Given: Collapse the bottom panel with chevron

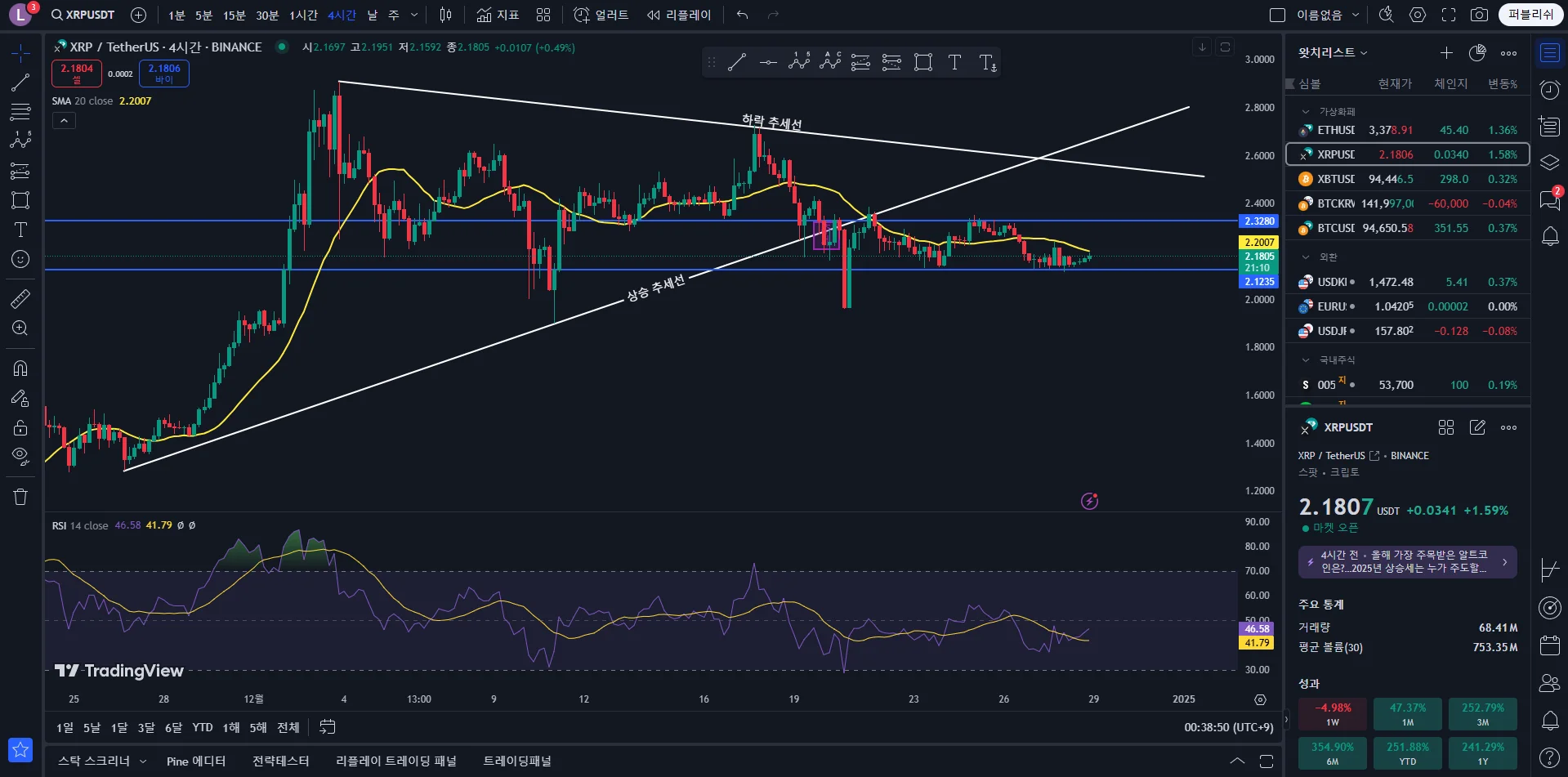Looking at the screenshot, I should [x=1238, y=761].
